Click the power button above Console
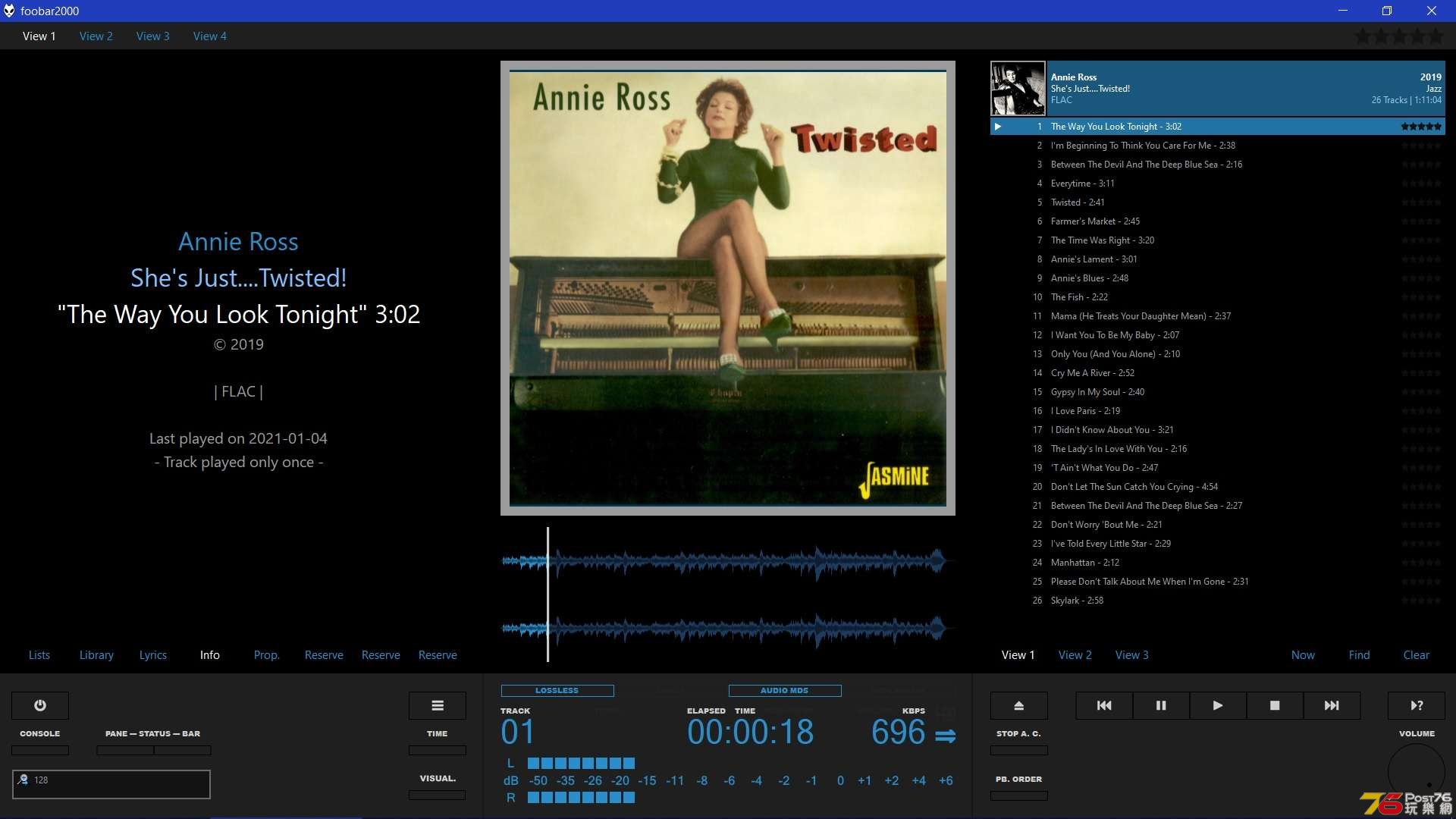 tap(40, 705)
